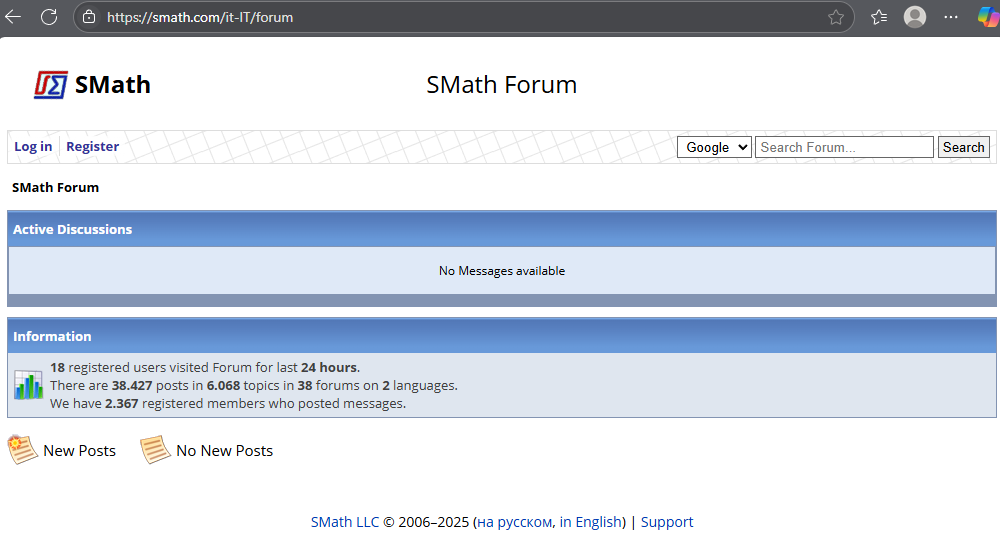Open browser favorites list icon
Viewport: 1000px width, 544px height.
pos(879,17)
